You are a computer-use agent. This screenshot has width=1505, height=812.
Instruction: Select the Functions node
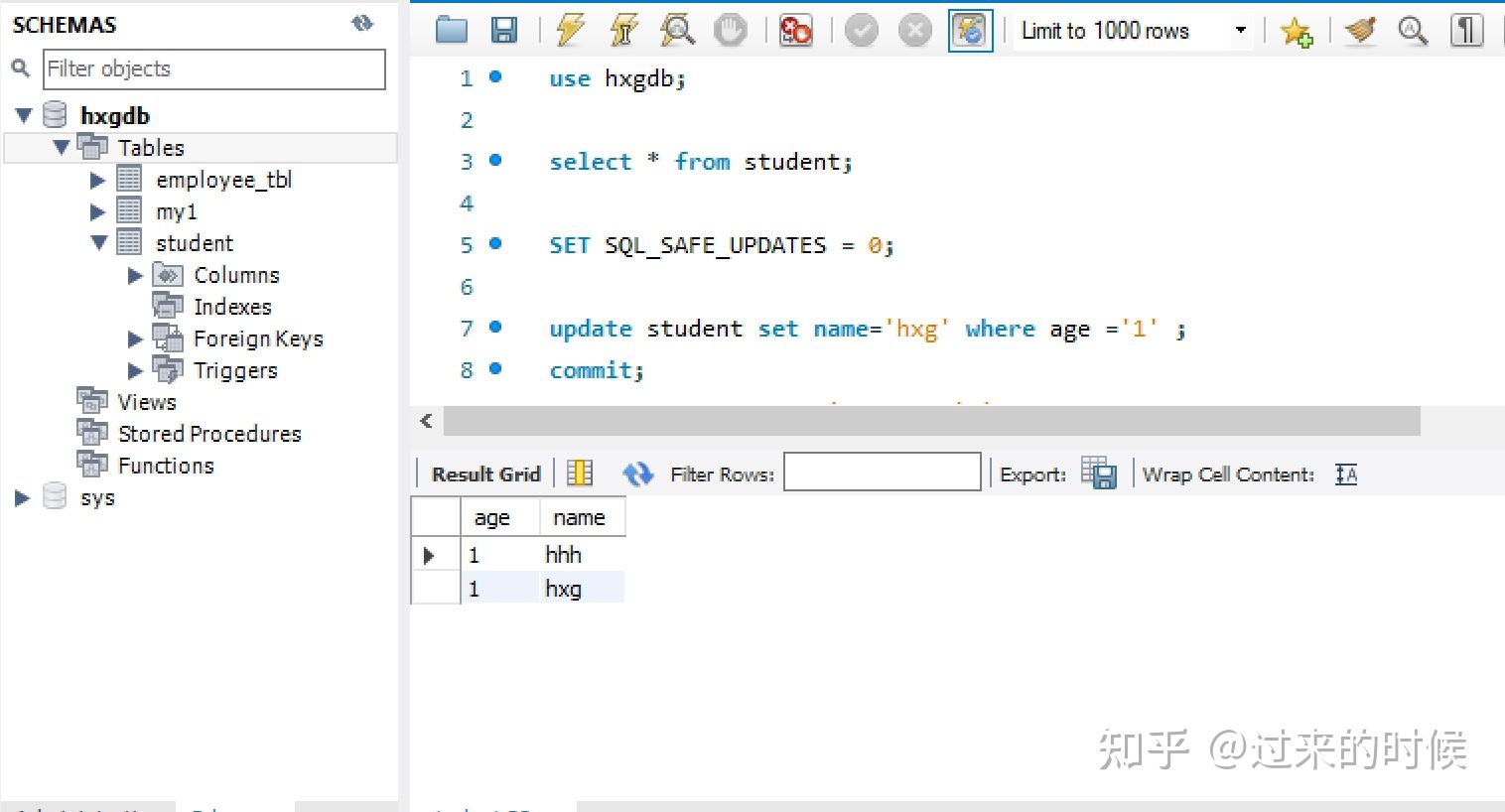(x=166, y=466)
